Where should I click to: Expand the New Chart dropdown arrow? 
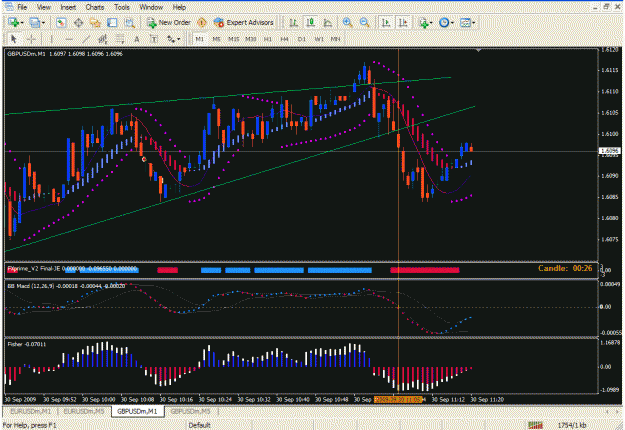point(22,23)
